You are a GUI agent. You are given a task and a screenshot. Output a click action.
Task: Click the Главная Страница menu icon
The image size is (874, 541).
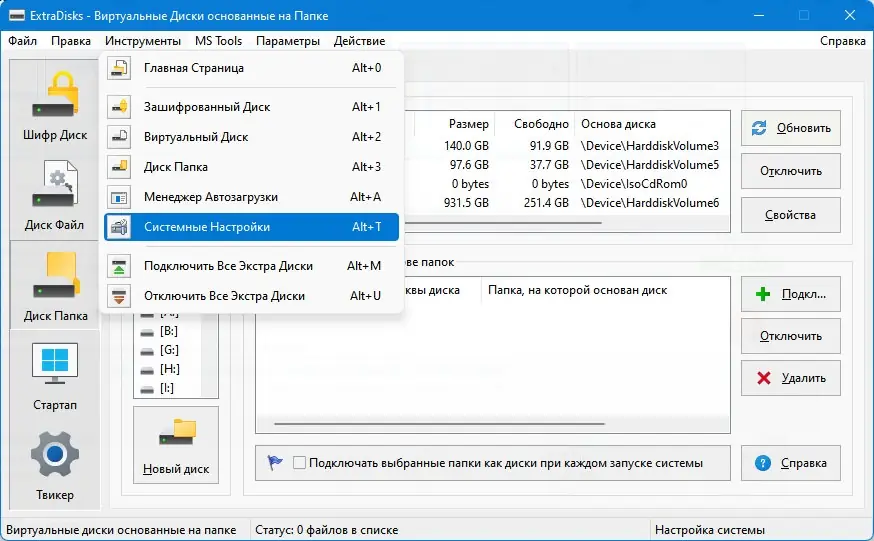[x=119, y=68]
